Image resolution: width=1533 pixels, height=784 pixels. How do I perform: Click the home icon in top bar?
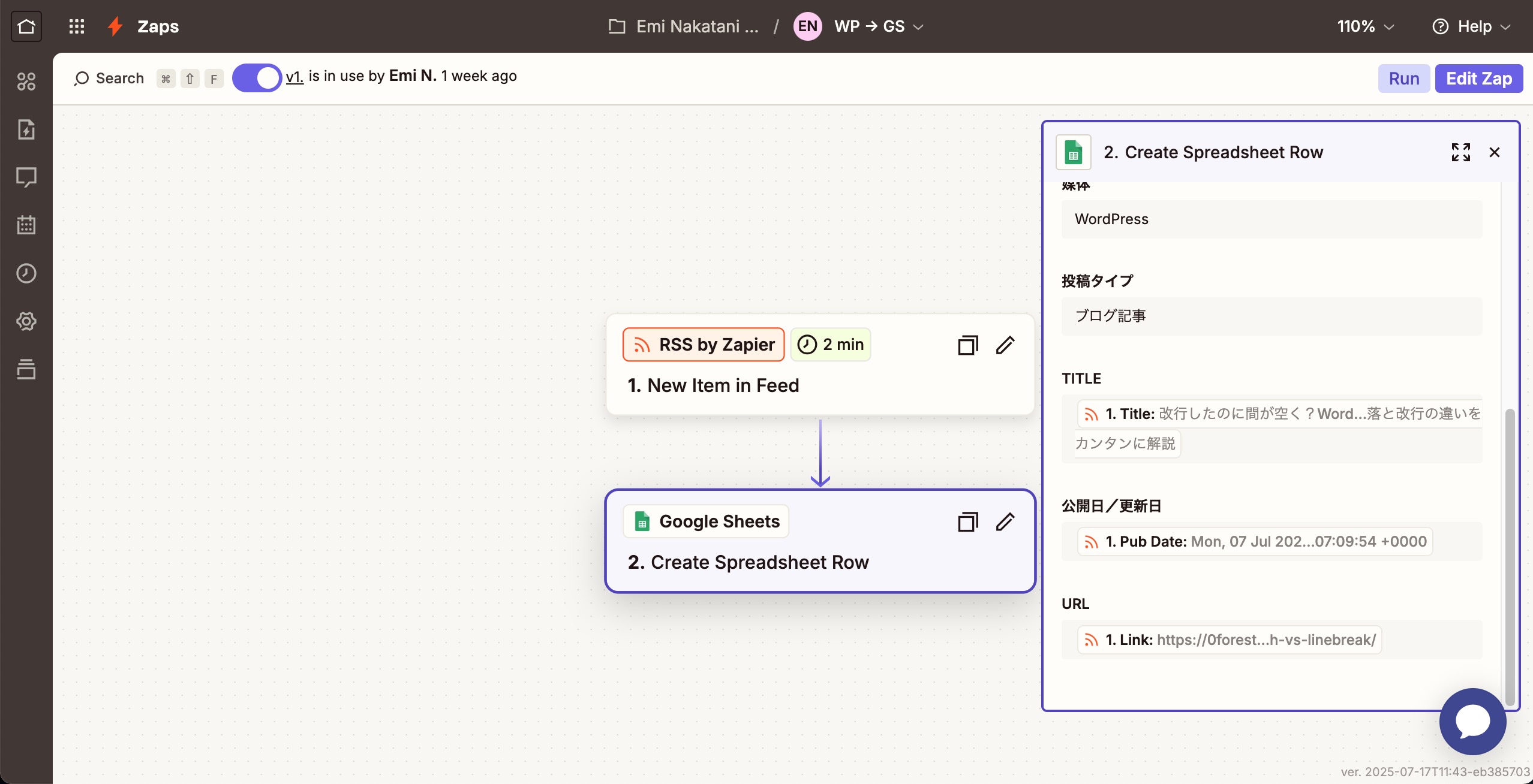(x=26, y=26)
